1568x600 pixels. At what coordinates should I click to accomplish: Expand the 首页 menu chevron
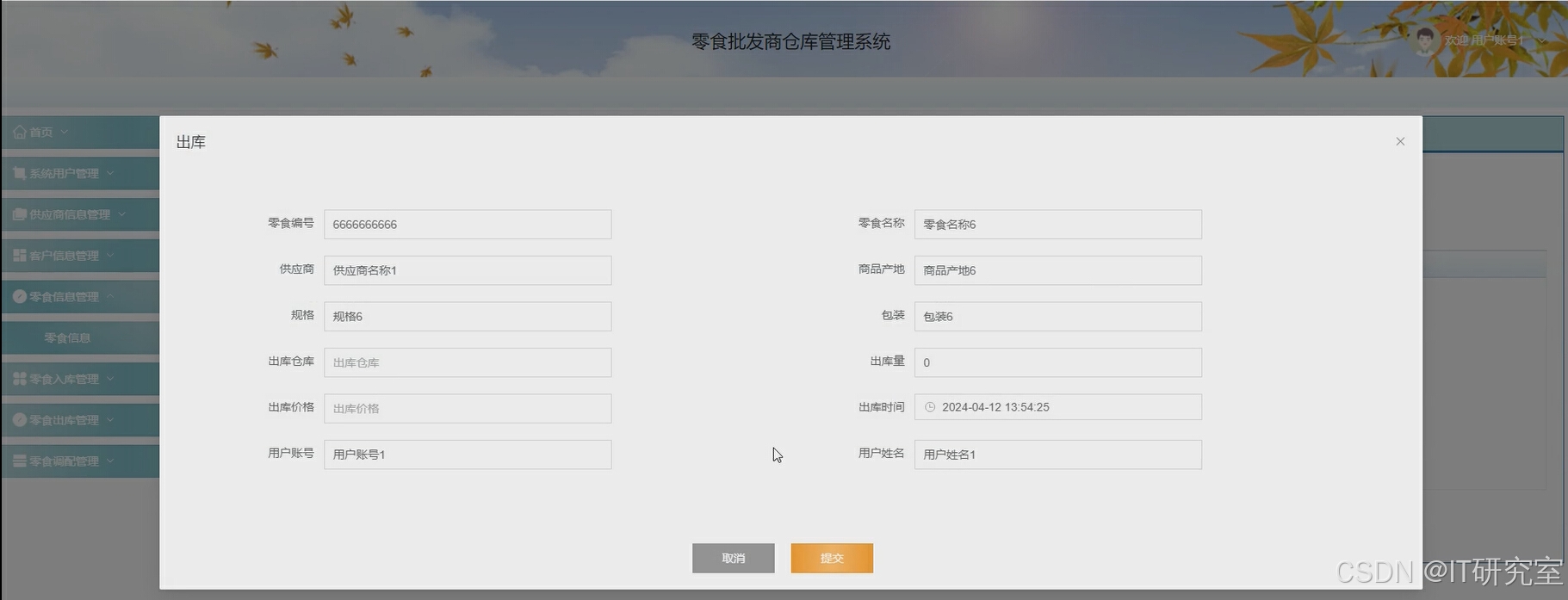click(x=65, y=132)
